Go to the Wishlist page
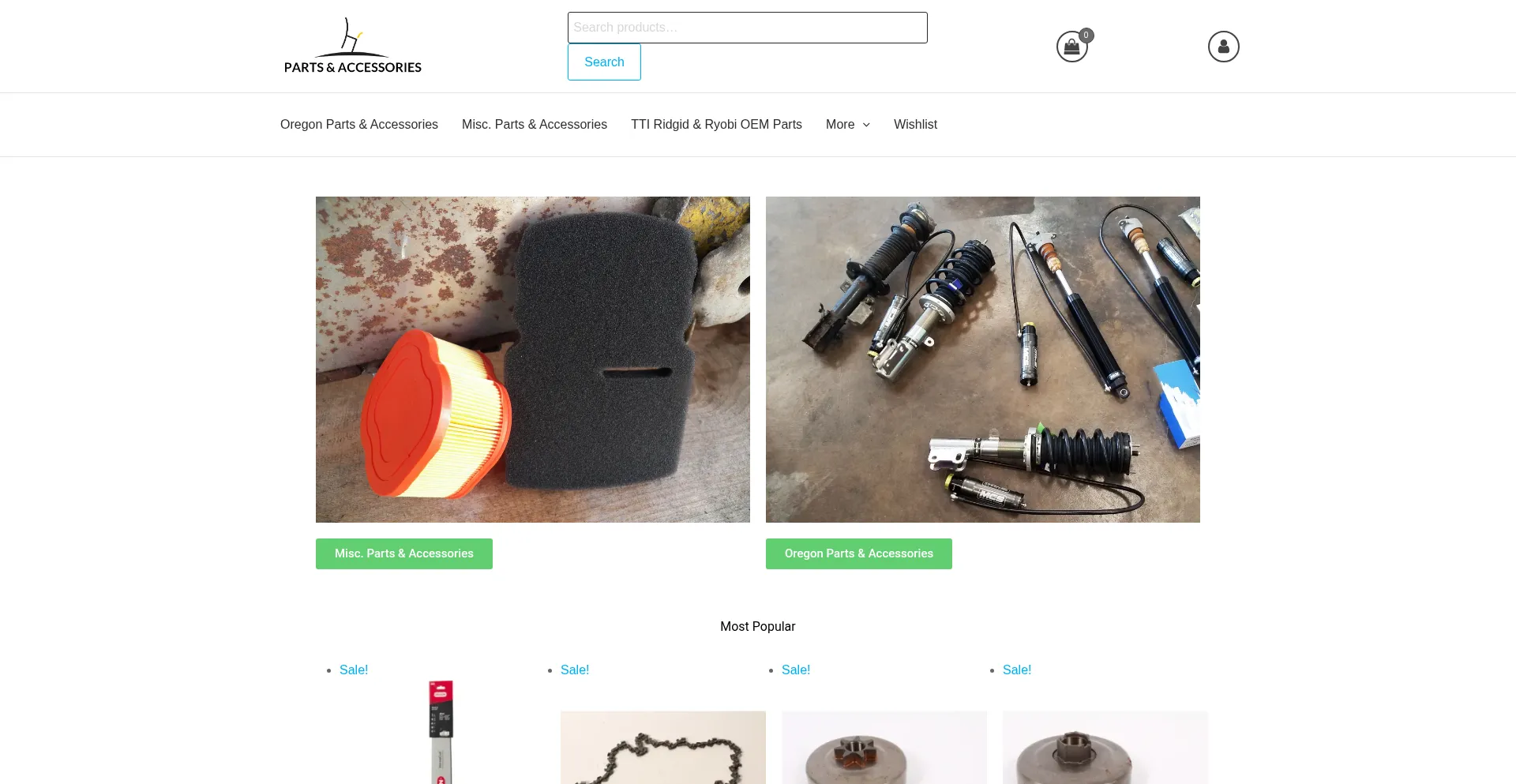Screen dimensions: 1516x784 coord(915,124)
